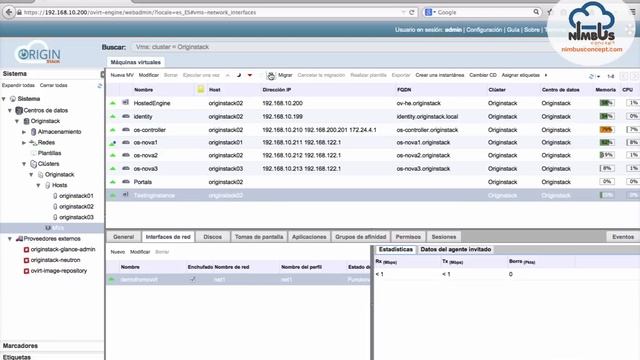
Task: Collapse the Centros de datos node
Action: 10,110
